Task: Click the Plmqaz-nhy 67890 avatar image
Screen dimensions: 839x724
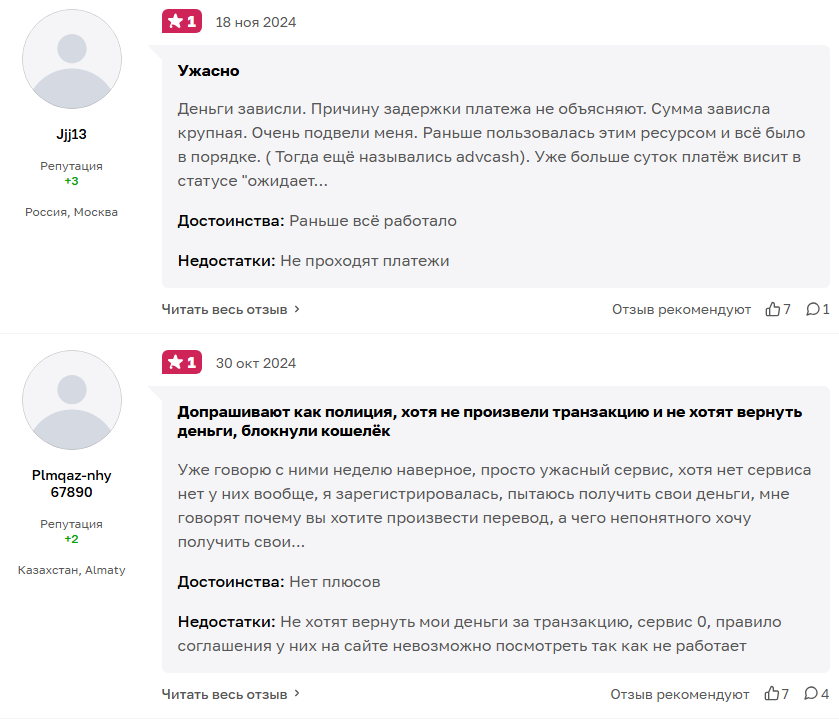Action: pos(72,400)
